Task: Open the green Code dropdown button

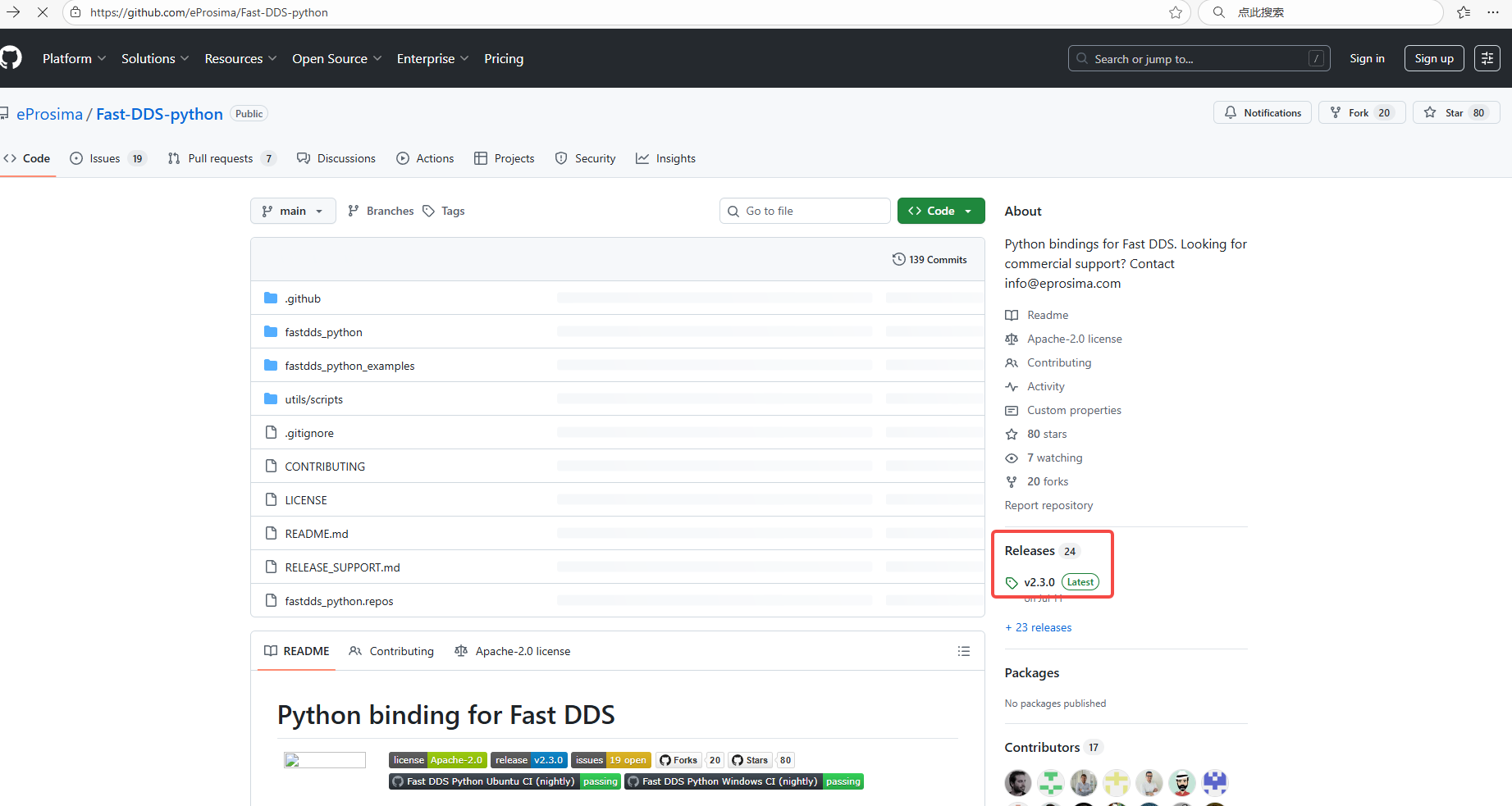Action: 941,211
